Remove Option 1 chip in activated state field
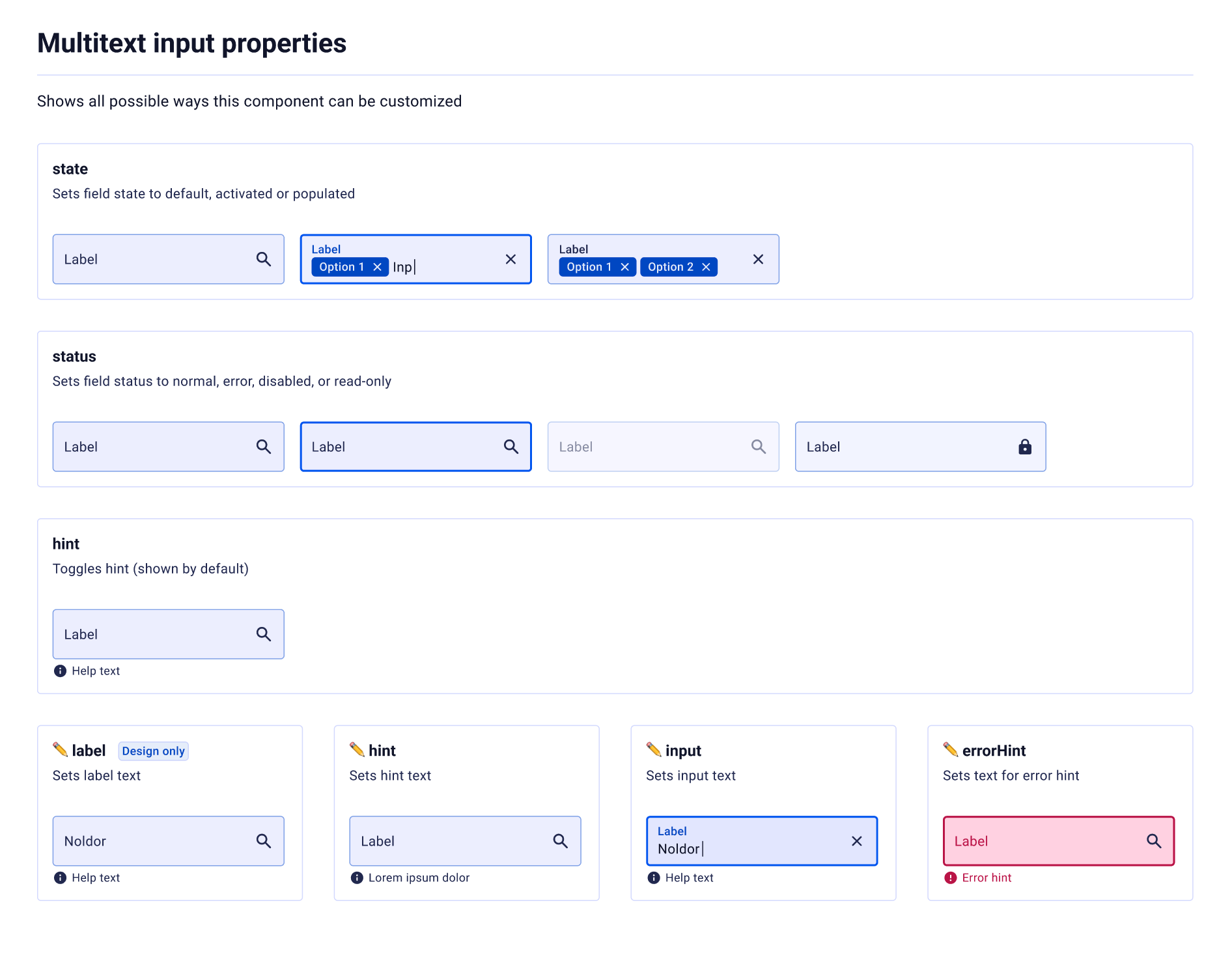Viewport: 1232px width, 957px height. (x=377, y=267)
